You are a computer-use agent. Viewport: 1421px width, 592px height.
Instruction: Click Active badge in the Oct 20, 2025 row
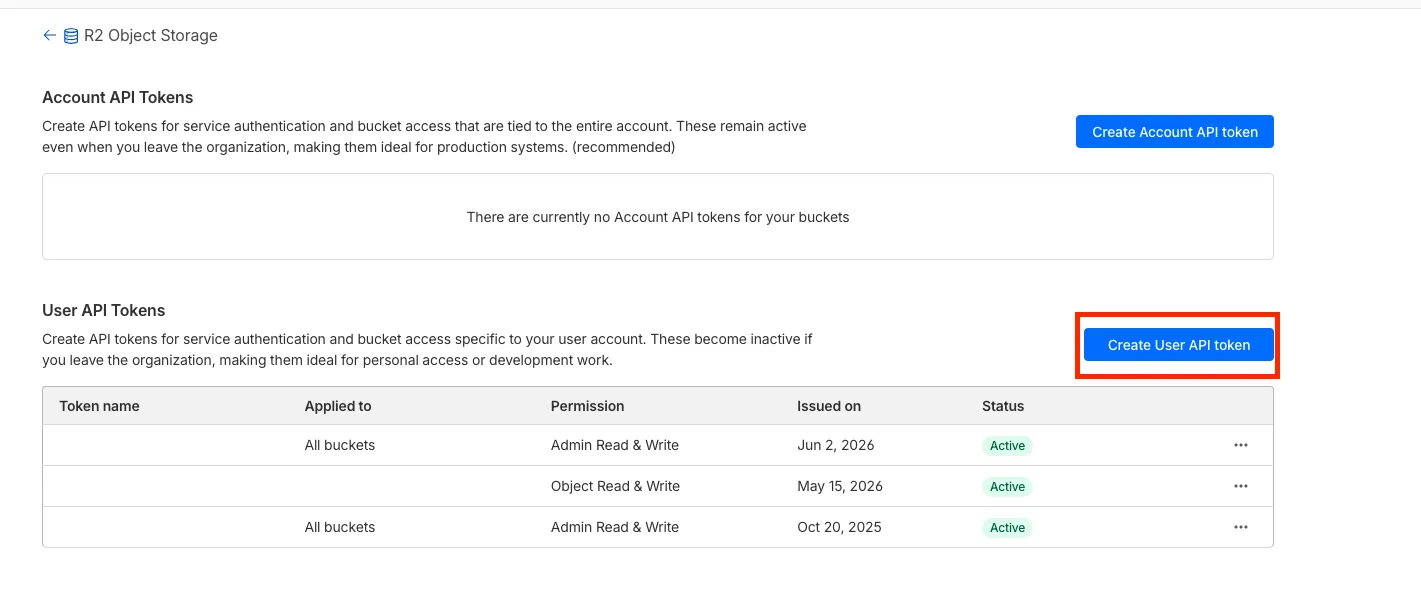(x=1007, y=528)
